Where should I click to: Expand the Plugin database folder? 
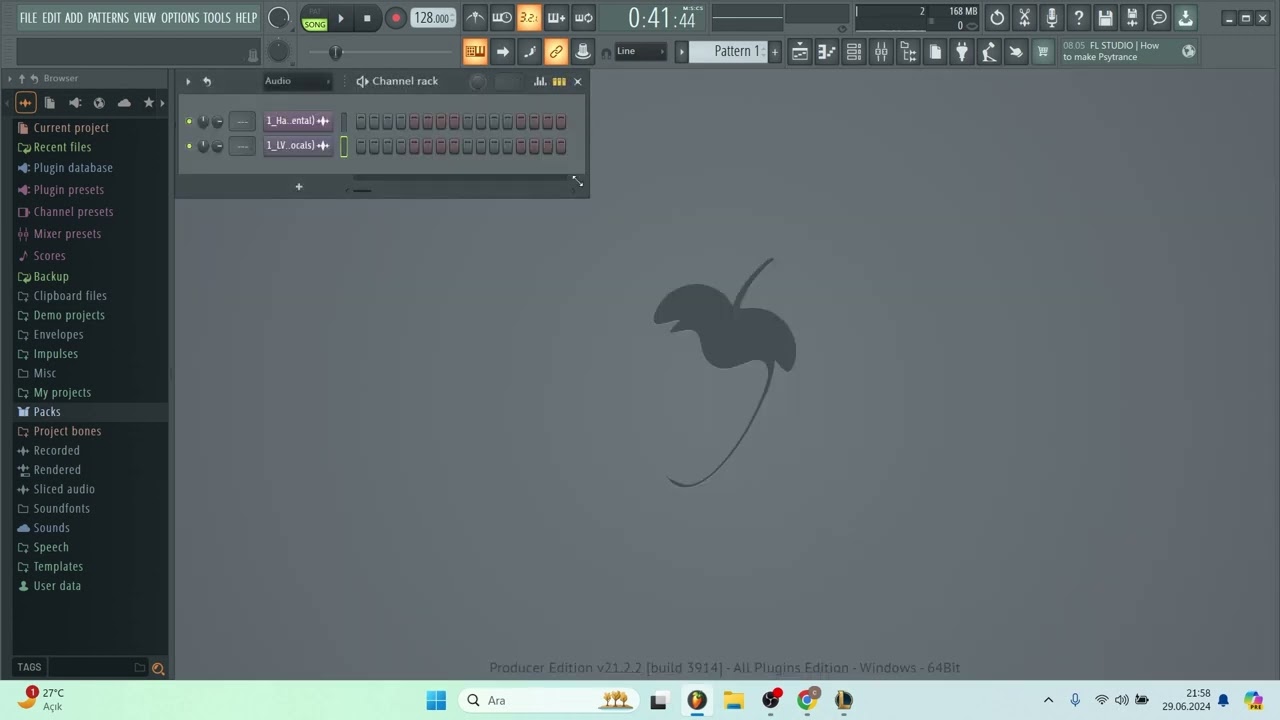pos(73,168)
